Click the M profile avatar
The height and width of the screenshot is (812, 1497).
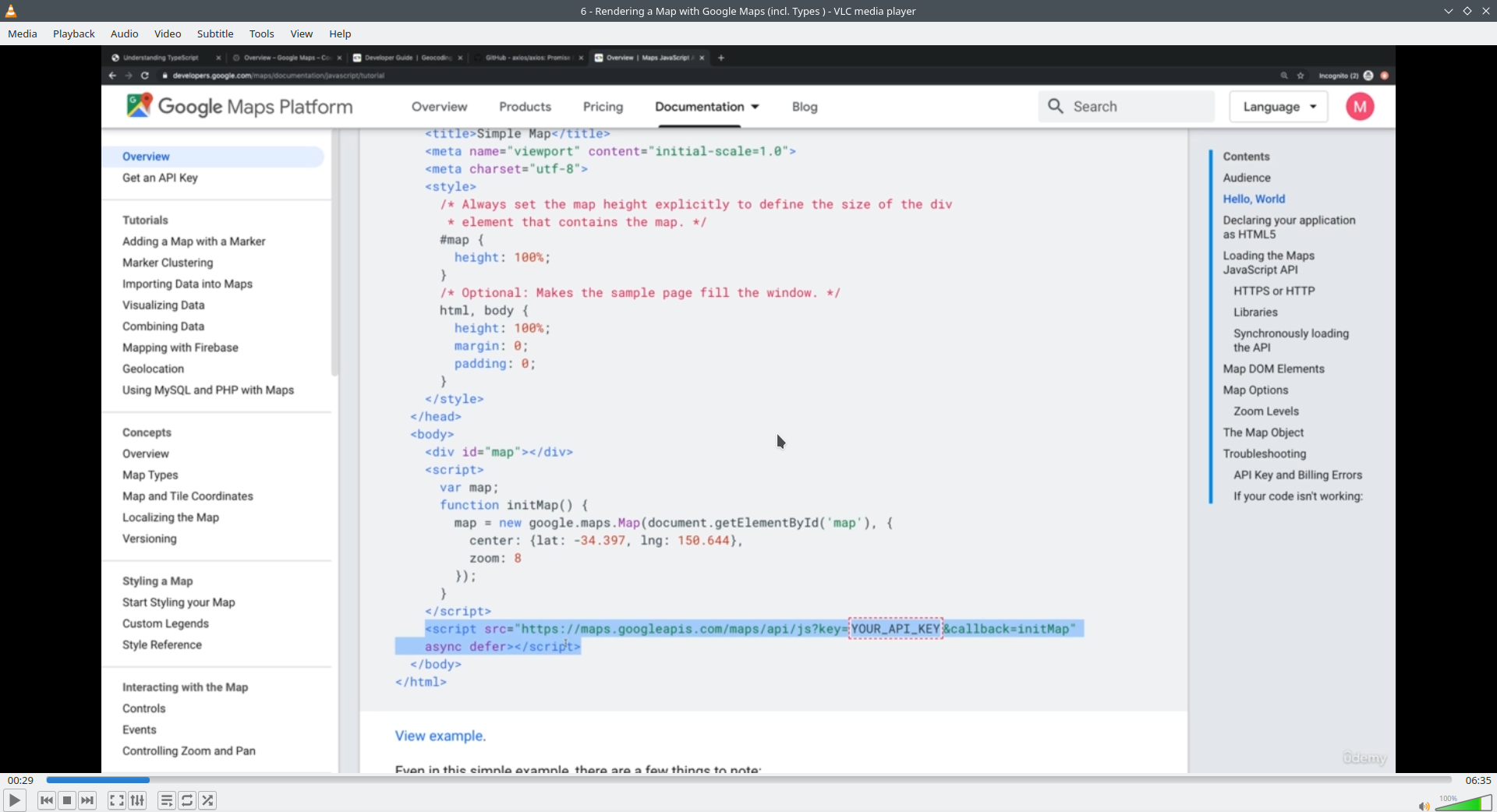coord(1360,107)
